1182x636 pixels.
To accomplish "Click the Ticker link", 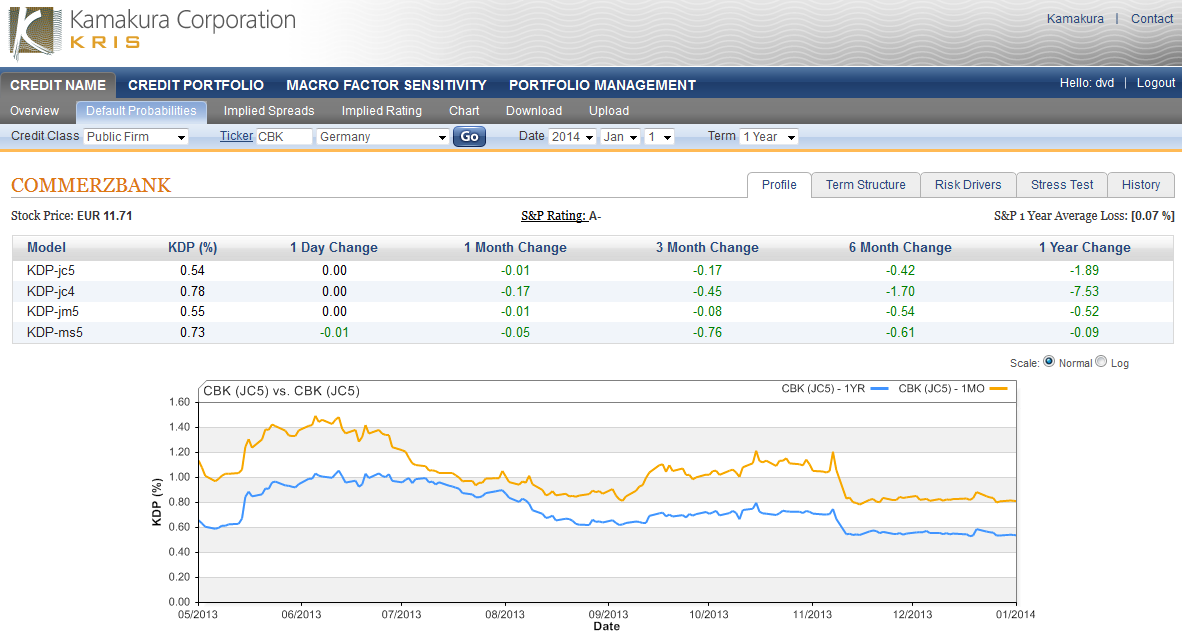I will 236,136.
